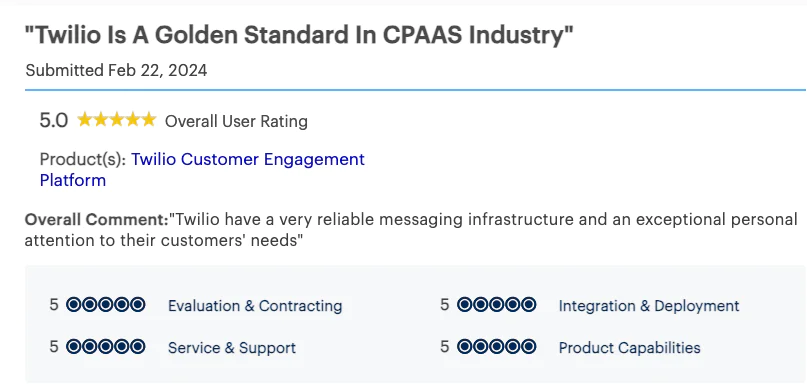
Task: Click the 5.0 overall score number
Action: (54, 121)
